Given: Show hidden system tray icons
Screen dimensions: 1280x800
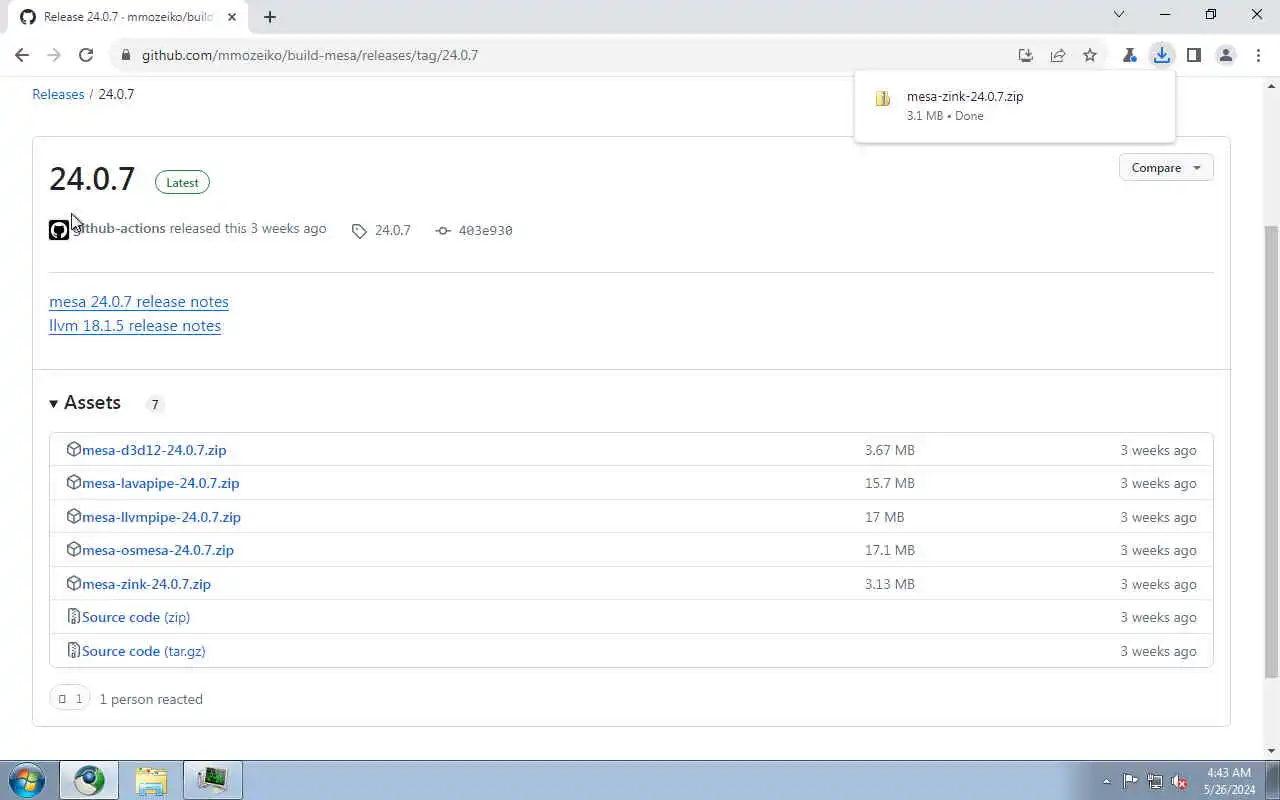Looking at the screenshot, I should click(x=1106, y=781).
